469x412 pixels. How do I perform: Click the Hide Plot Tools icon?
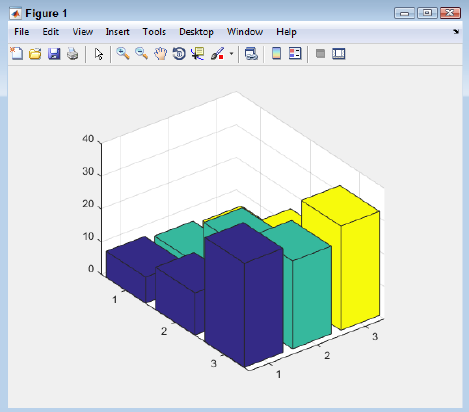click(320, 53)
